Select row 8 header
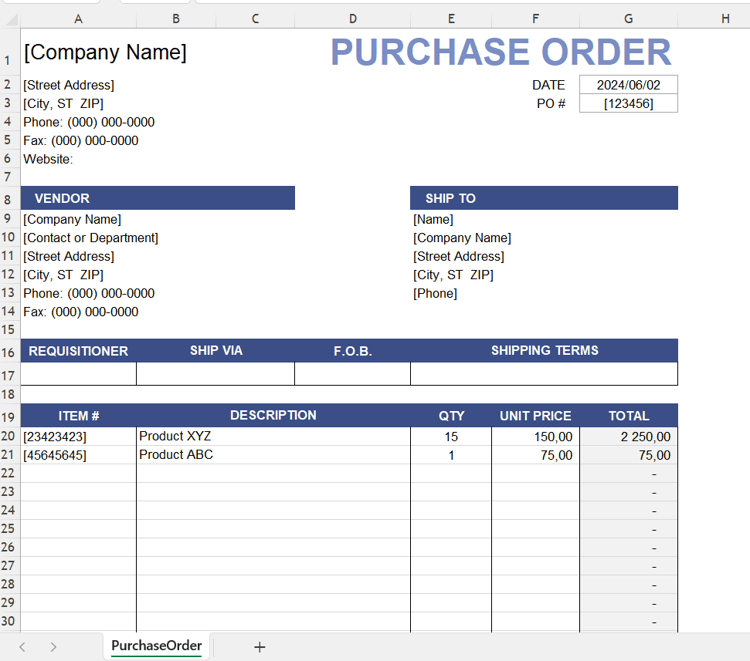 [8, 199]
